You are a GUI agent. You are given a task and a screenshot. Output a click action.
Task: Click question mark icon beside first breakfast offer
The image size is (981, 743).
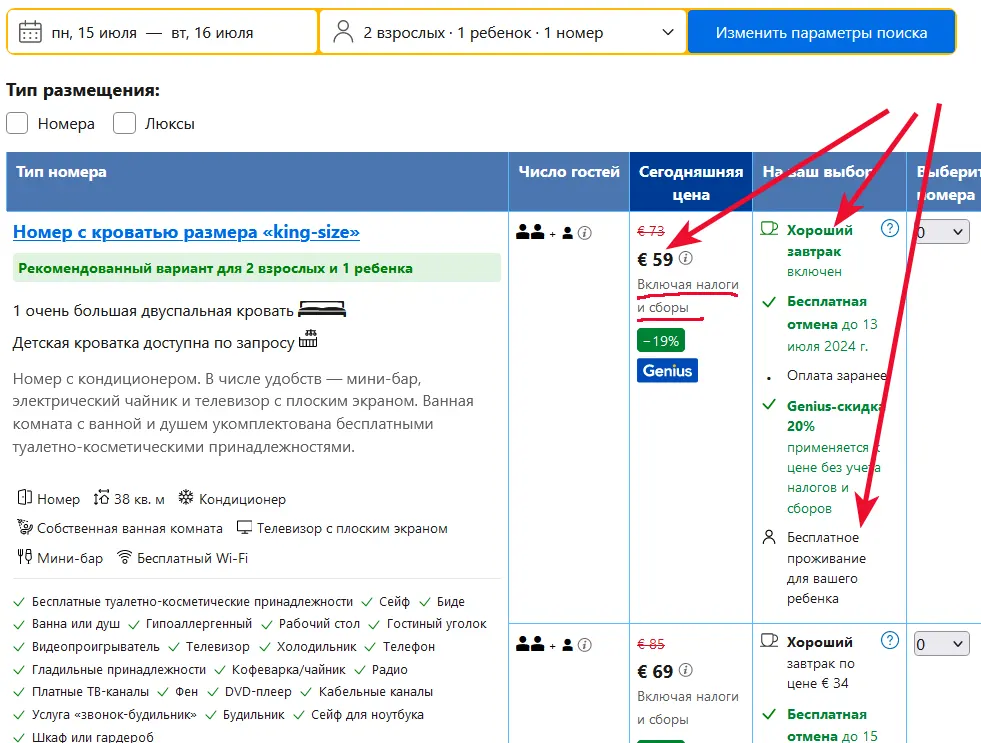tap(889, 229)
